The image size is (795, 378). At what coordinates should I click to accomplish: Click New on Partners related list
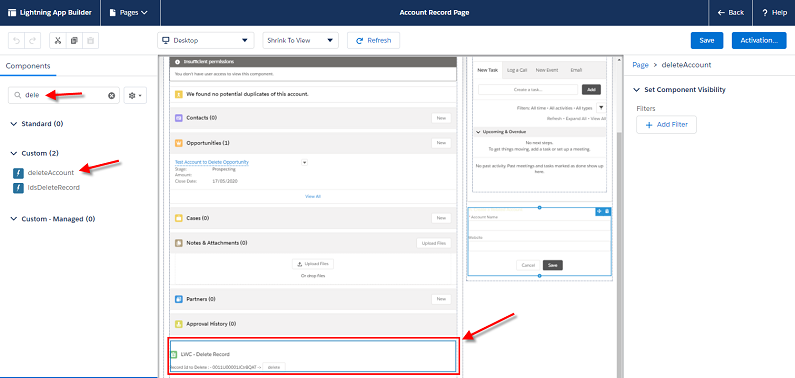coord(441,299)
